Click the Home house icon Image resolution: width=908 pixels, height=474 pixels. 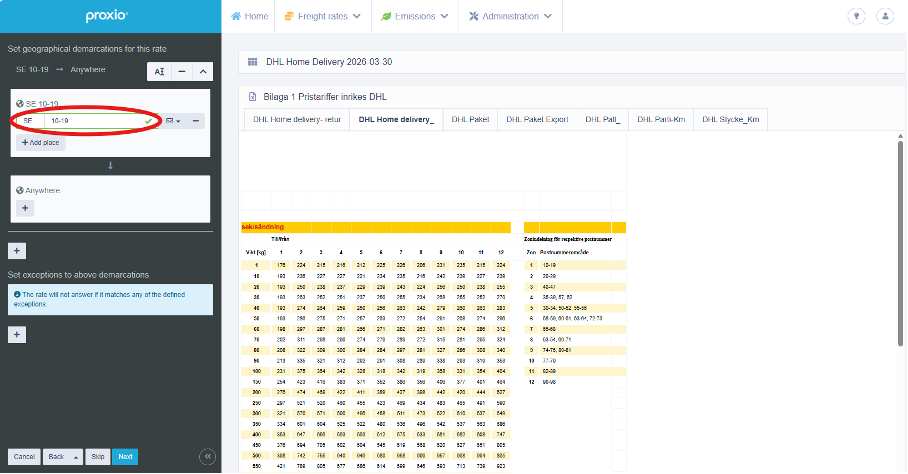[x=236, y=16]
